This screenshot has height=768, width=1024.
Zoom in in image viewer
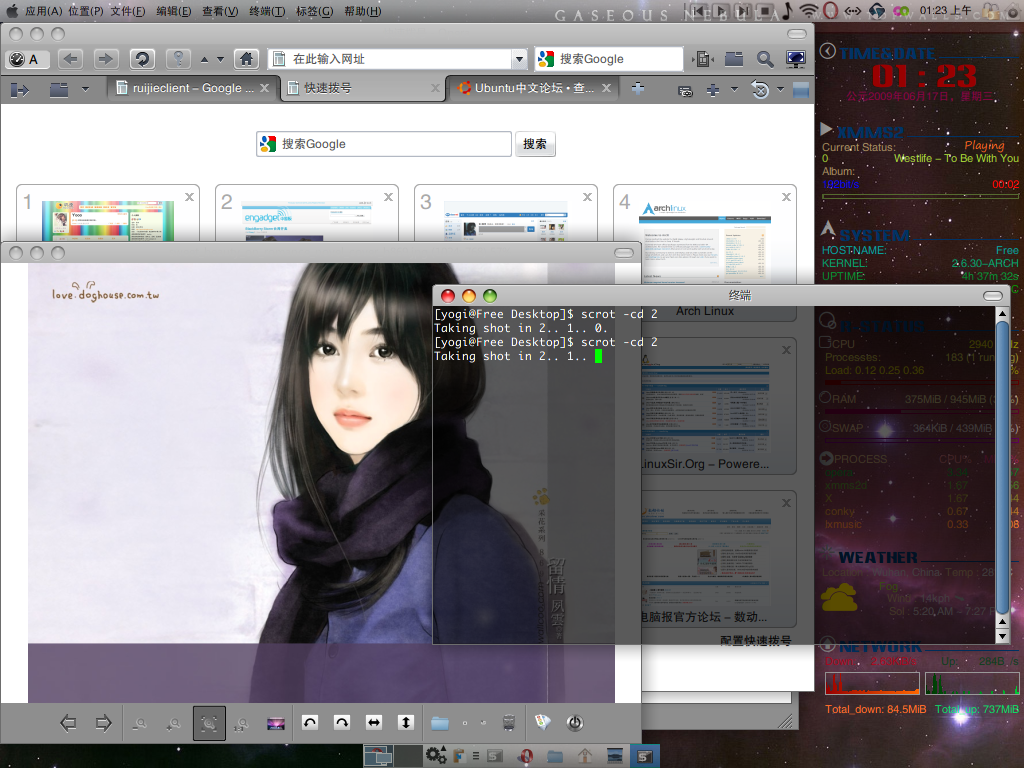[x=174, y=724]
